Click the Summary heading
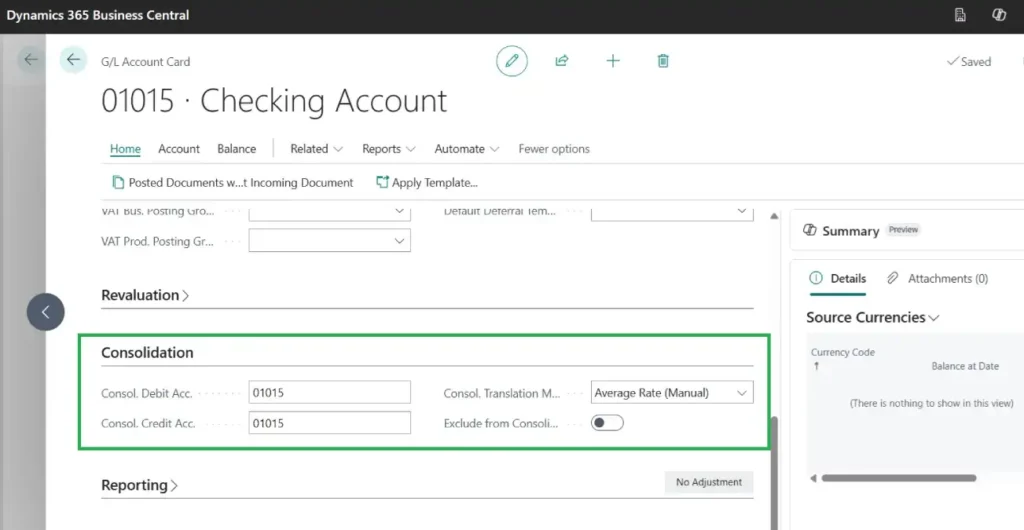The image size is (1024, 530). pos(850,231)
